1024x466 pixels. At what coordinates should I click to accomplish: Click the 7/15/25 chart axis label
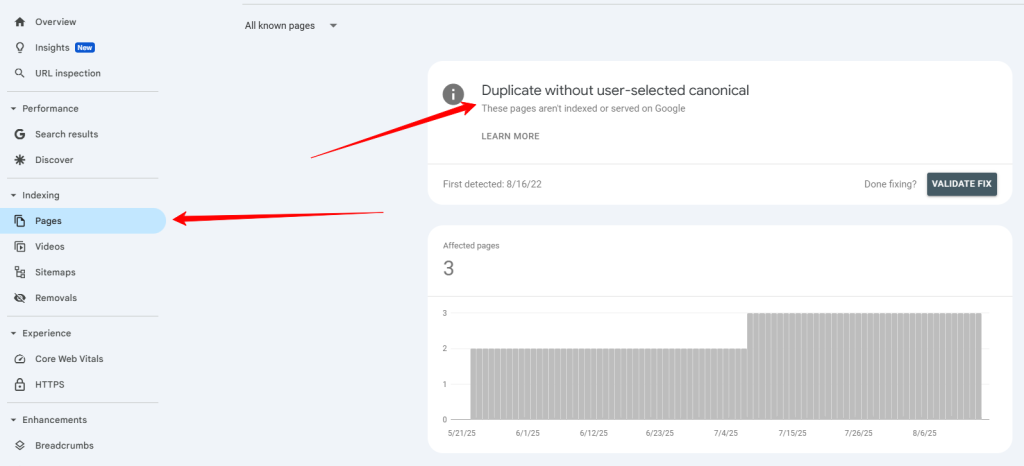[792, 433]
